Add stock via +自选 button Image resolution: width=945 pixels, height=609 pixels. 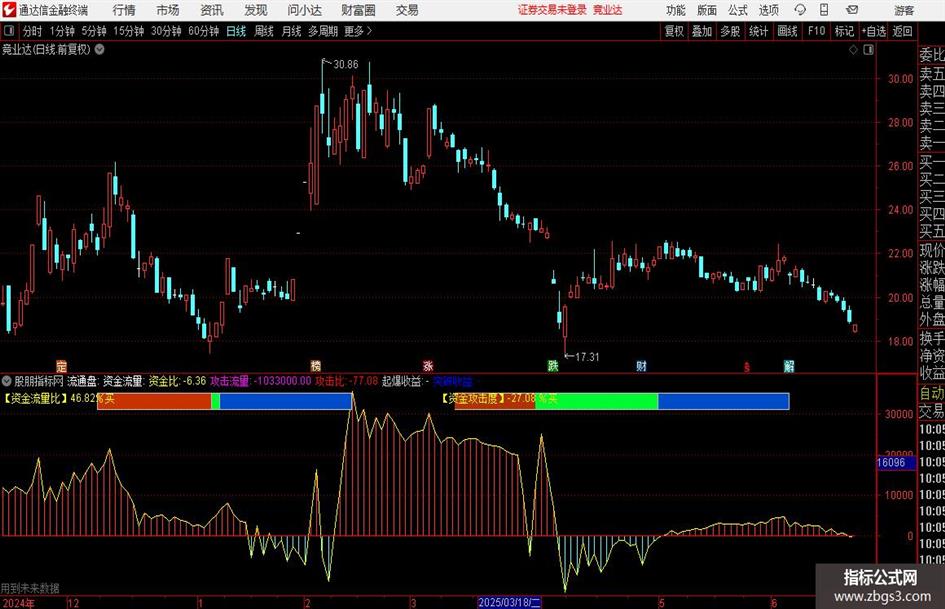(874, 31)
